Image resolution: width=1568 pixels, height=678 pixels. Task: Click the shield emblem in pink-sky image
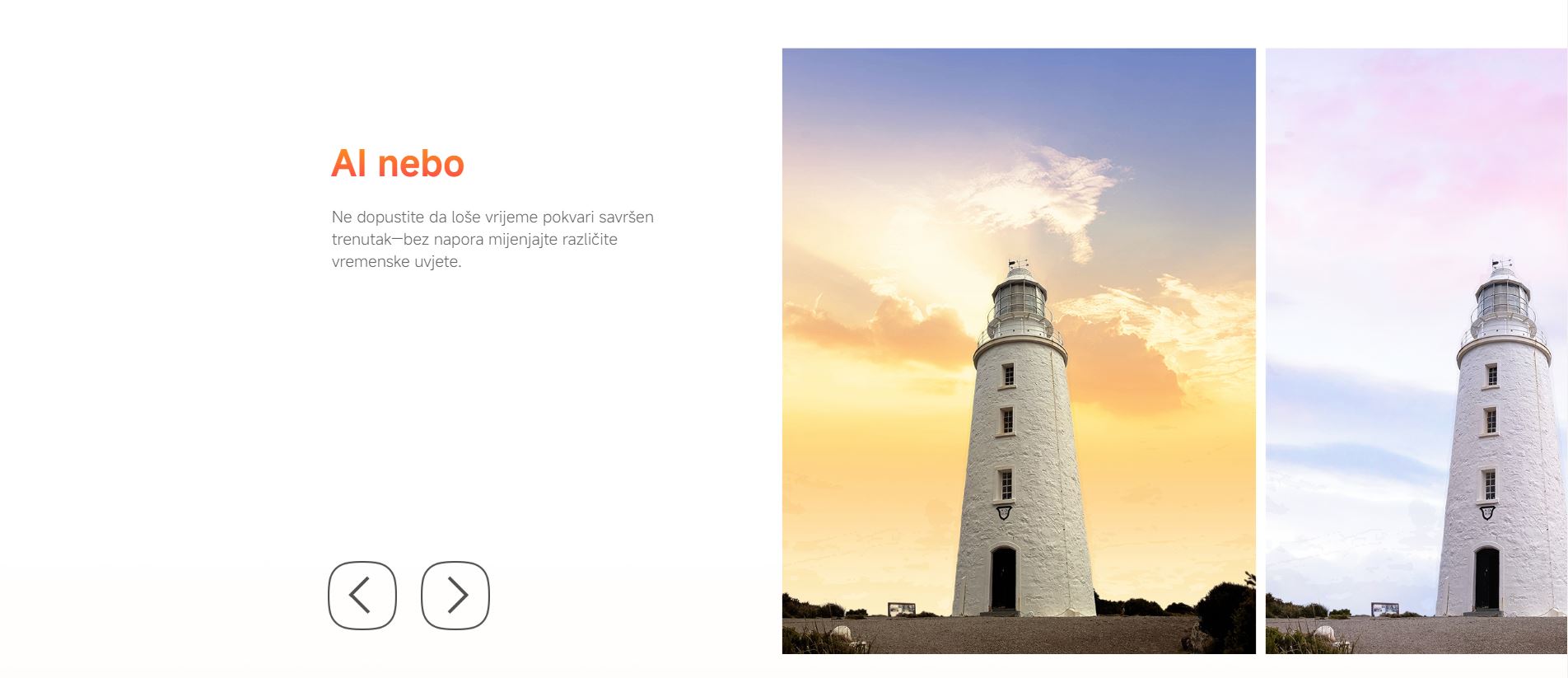(x=1486, y=512)
